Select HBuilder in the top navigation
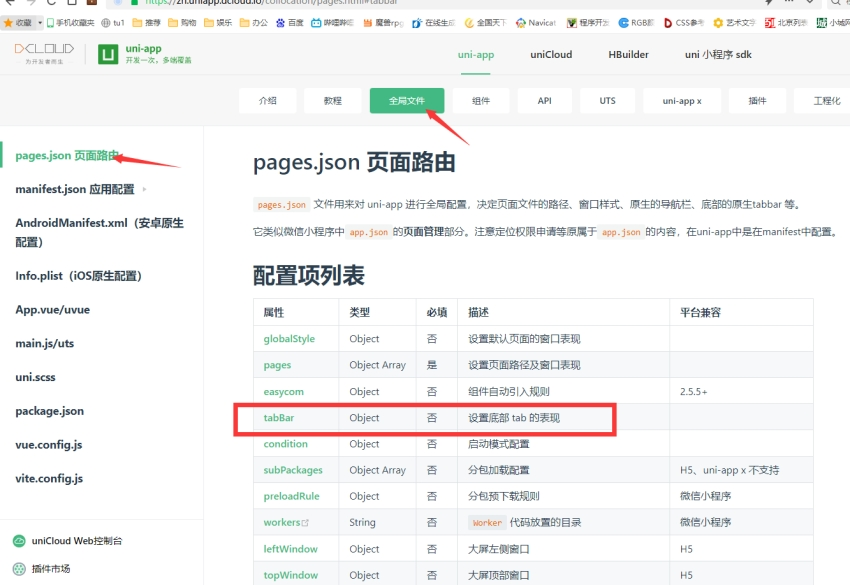 coord(628,55)
